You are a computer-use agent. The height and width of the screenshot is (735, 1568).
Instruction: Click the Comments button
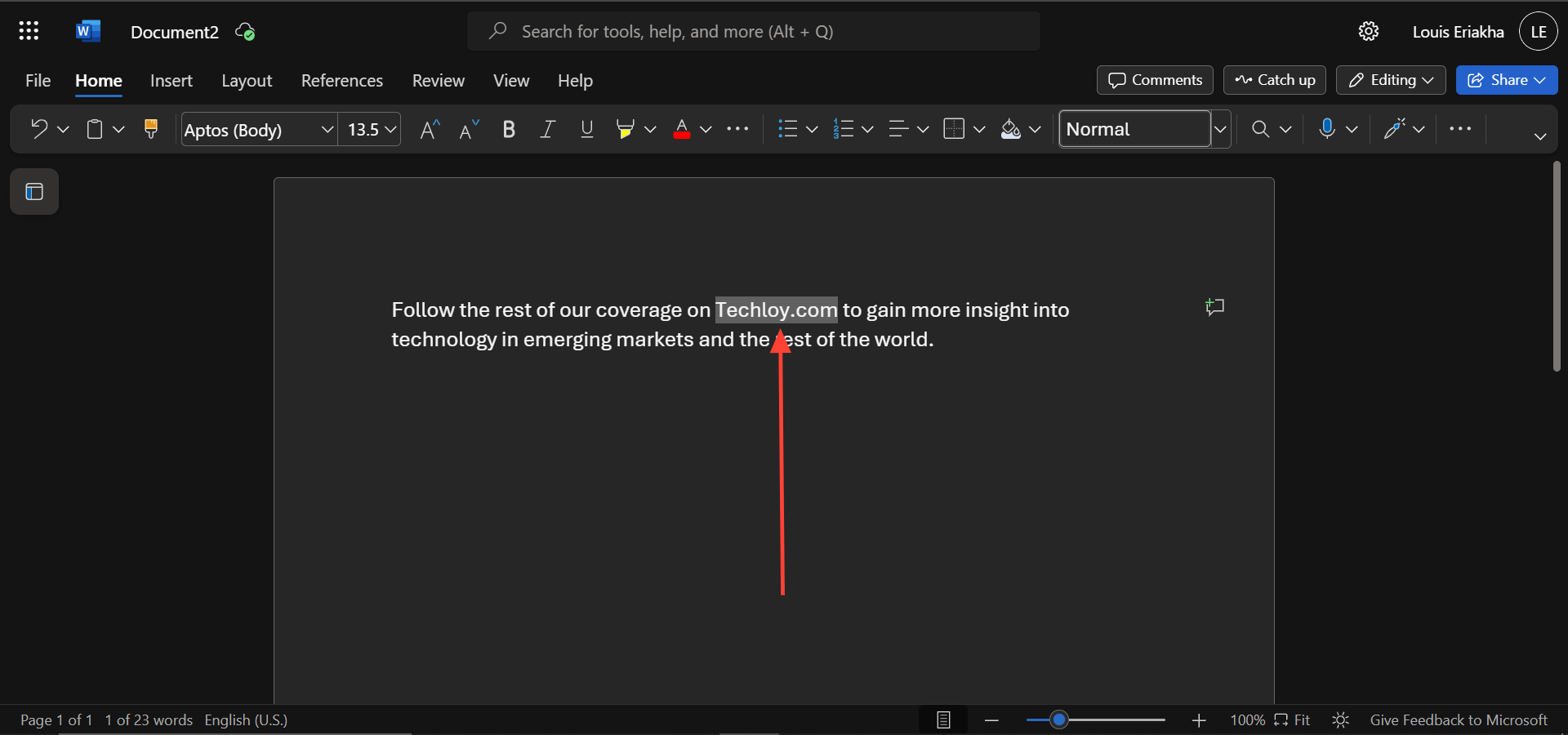pos(1155,80)
